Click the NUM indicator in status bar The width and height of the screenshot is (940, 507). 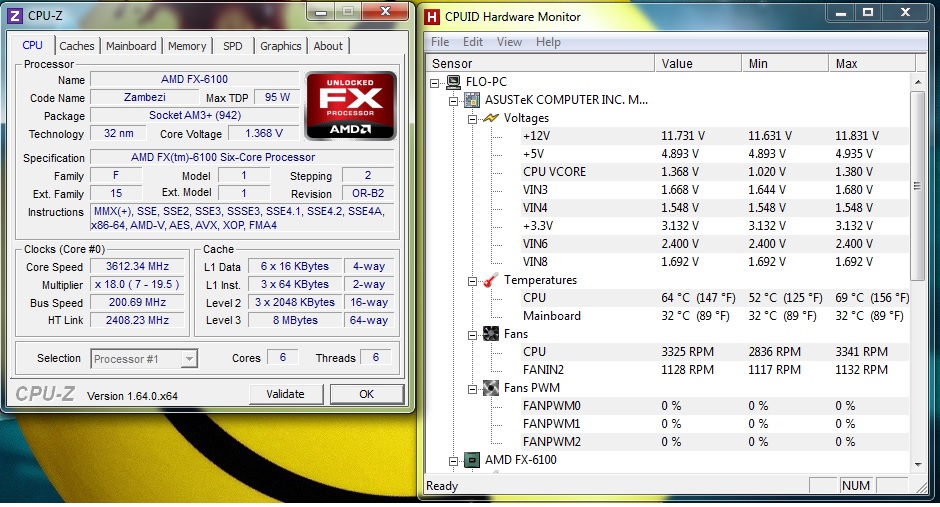point(855,485)
